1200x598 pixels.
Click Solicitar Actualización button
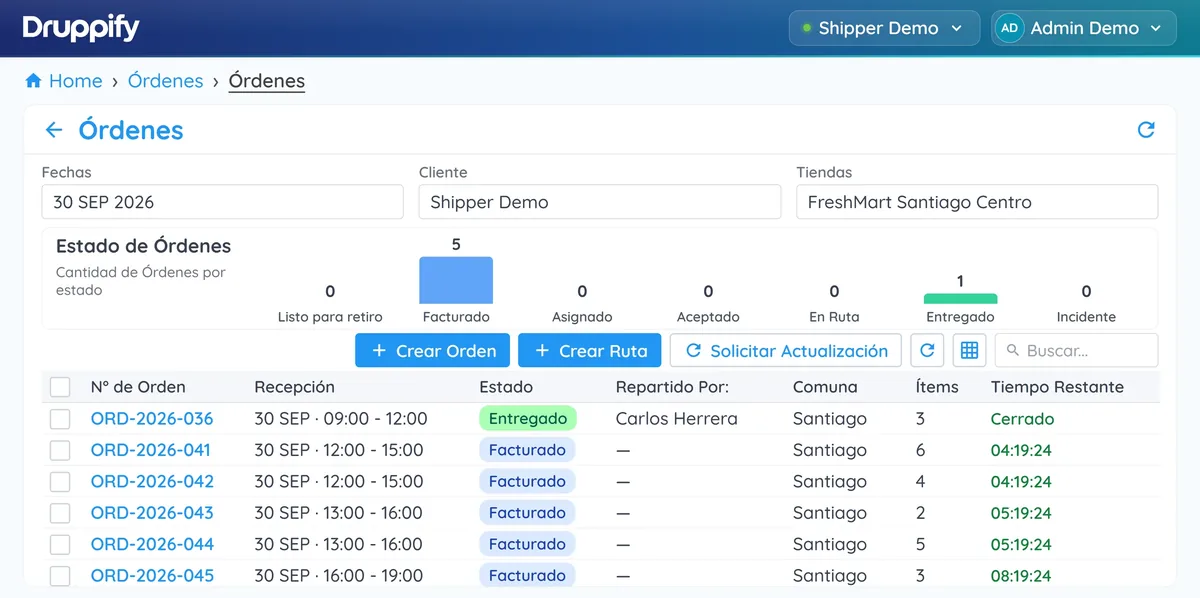pos(786,351)
